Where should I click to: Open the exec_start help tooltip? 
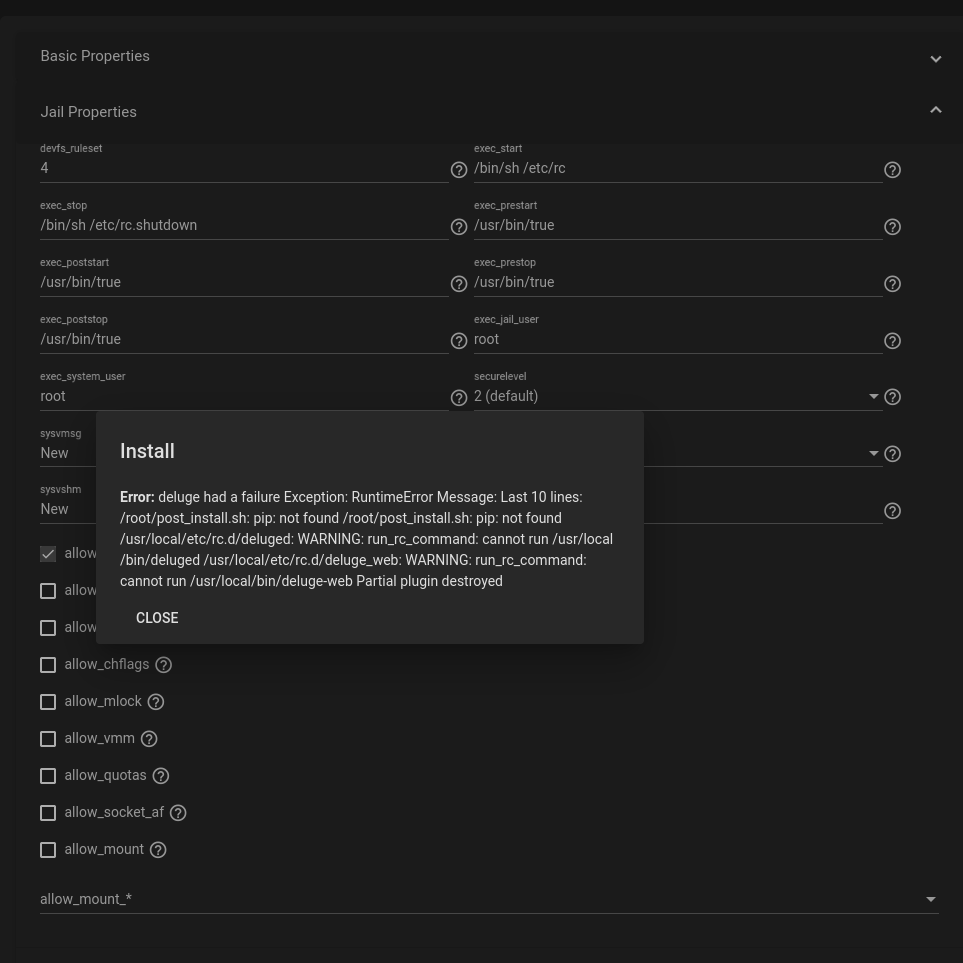point(892,170)
